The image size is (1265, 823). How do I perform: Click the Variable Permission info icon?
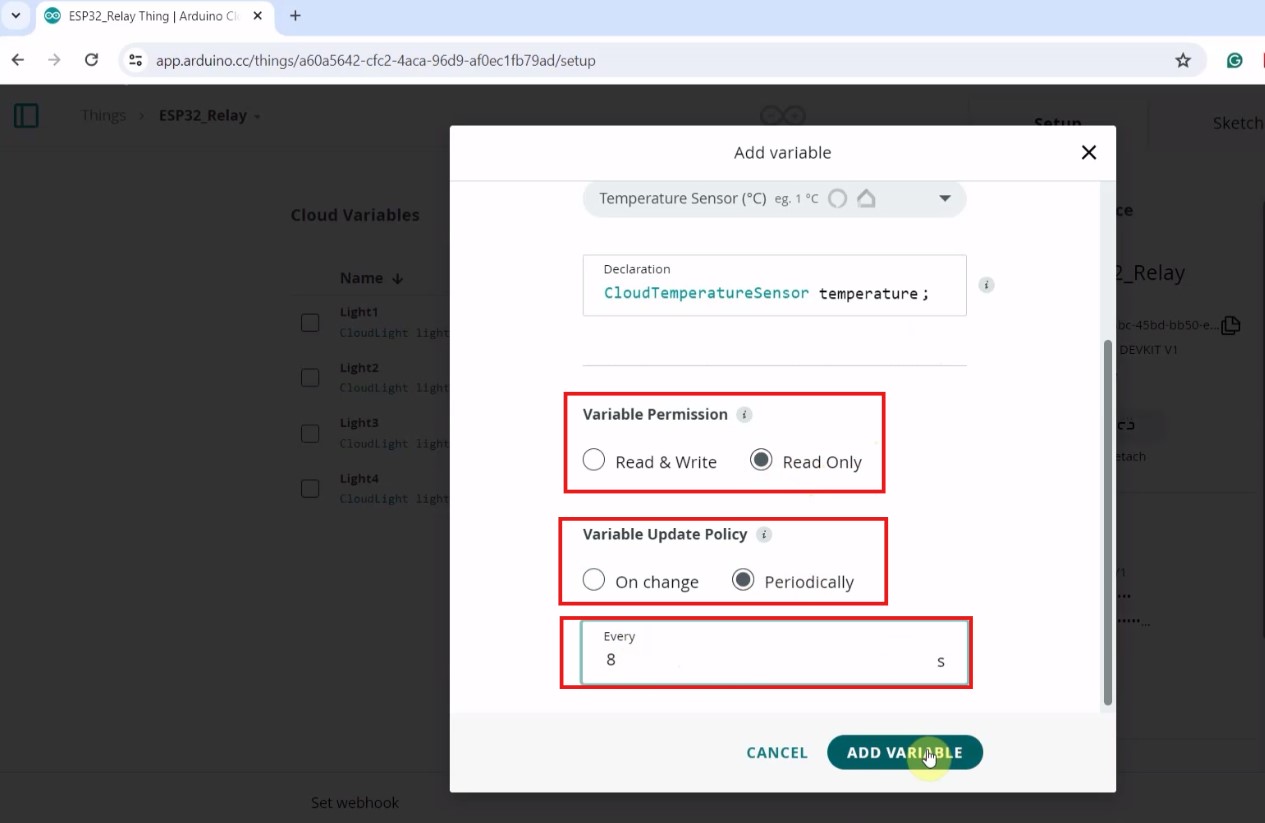click(x=744, y=415)
